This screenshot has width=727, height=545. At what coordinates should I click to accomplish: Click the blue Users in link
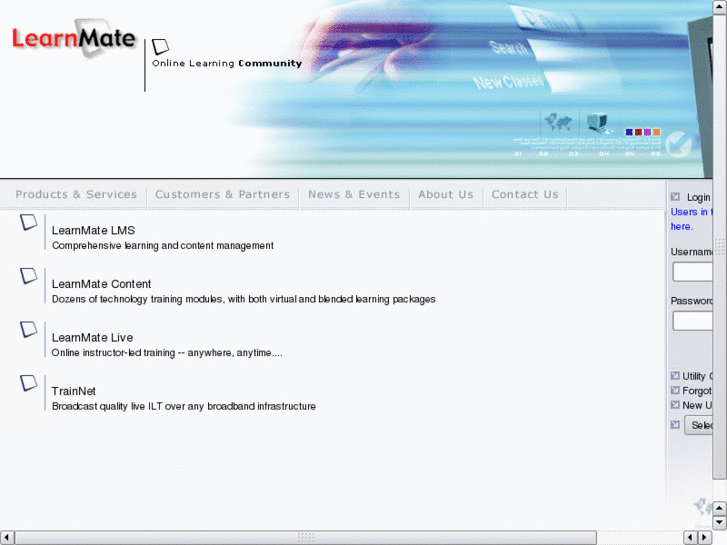pyautogui.click(x=691, y=212)
